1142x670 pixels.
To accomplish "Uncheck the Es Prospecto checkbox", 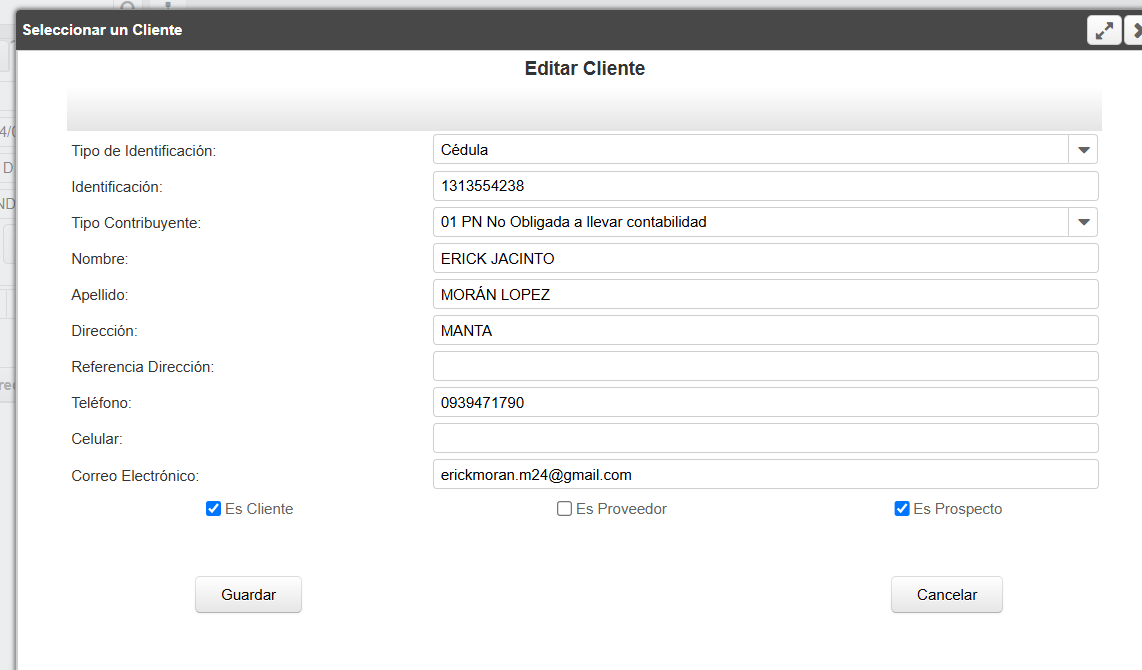I will [x=901, y=509].
